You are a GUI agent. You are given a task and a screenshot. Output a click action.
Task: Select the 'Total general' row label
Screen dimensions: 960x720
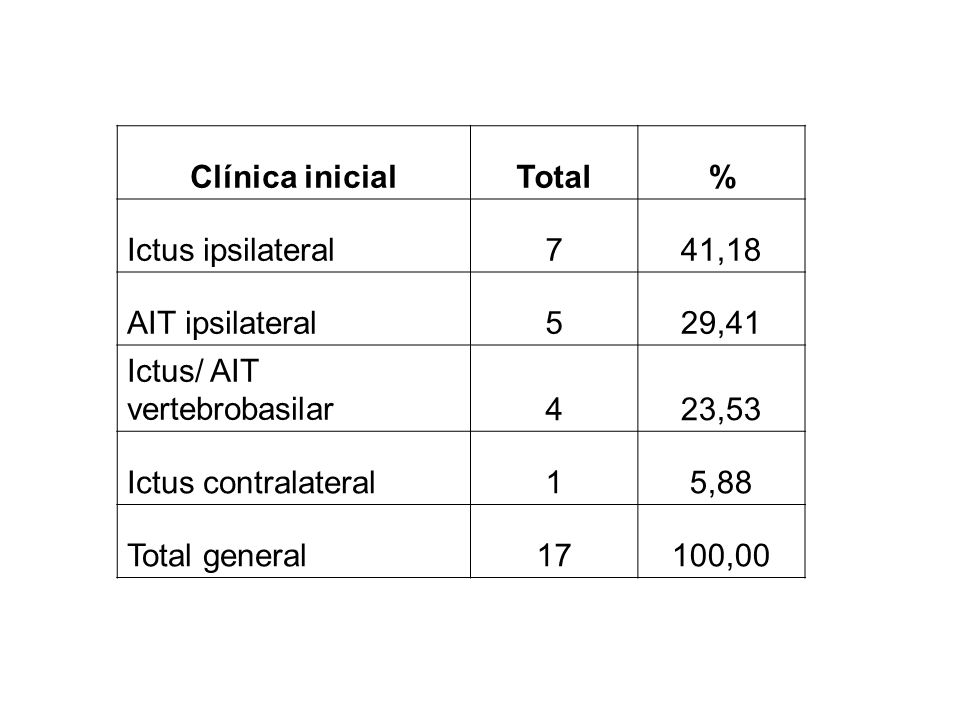(217, 556)
